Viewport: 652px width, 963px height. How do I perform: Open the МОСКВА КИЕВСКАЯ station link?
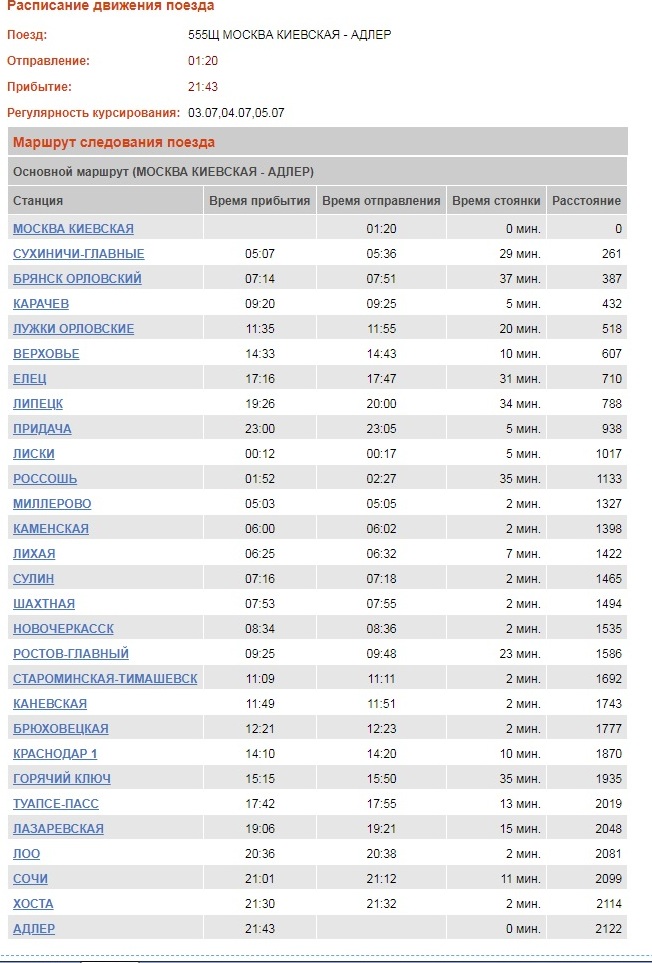pos(73,229)
